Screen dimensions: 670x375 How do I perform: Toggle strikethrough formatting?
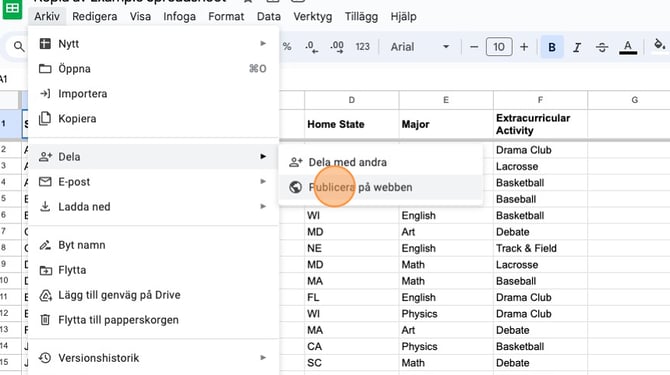602,47
